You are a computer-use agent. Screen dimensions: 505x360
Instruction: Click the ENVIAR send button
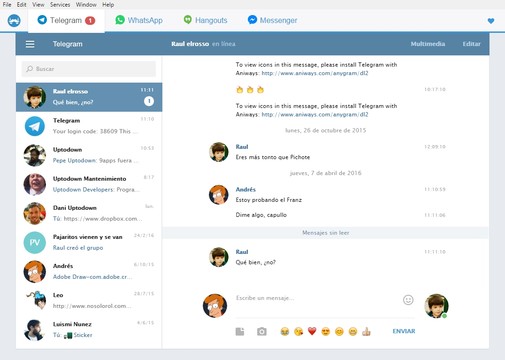click(x=404, y=331)
